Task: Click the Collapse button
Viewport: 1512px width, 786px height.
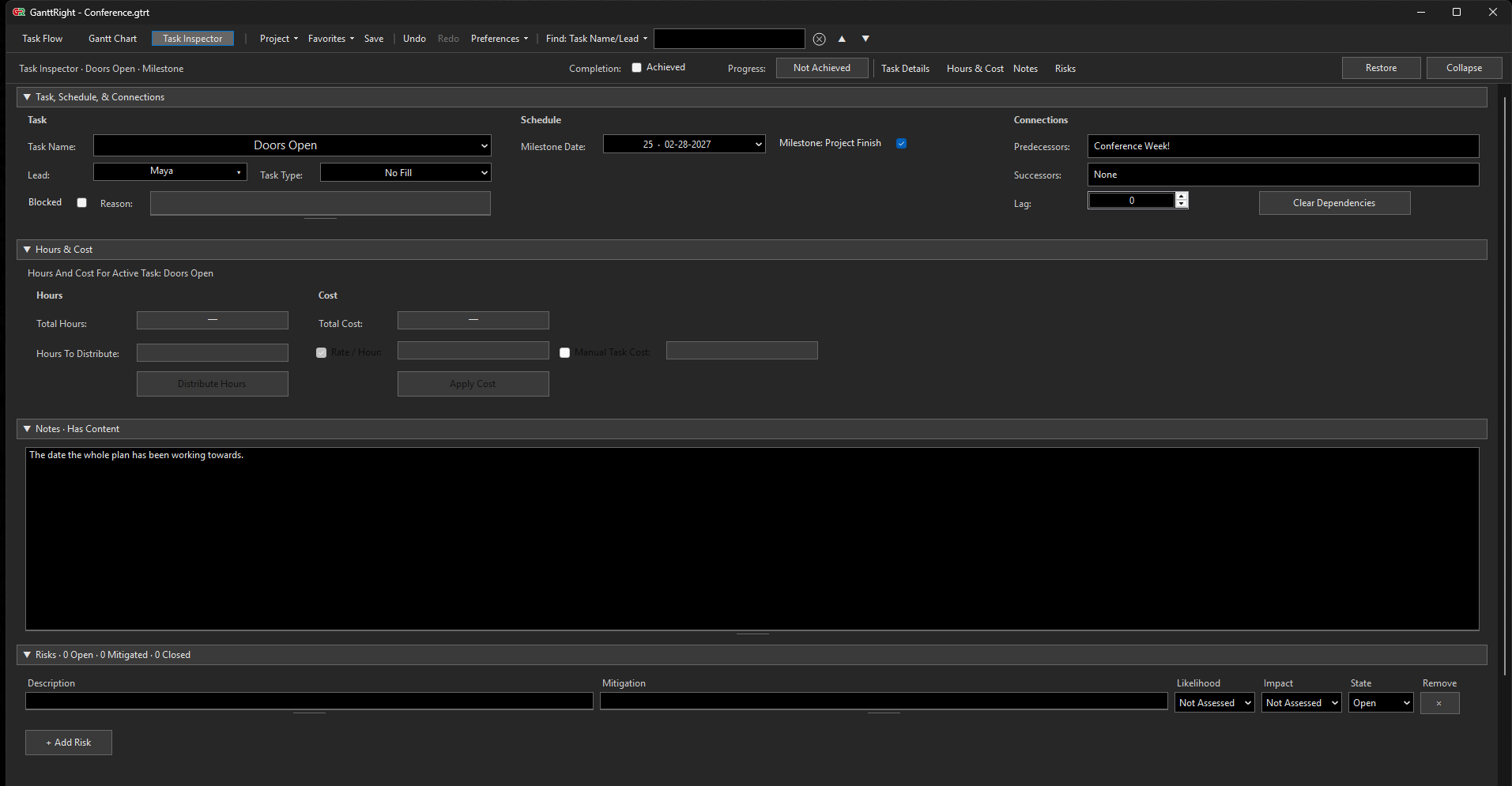Action: point(1464,68)
